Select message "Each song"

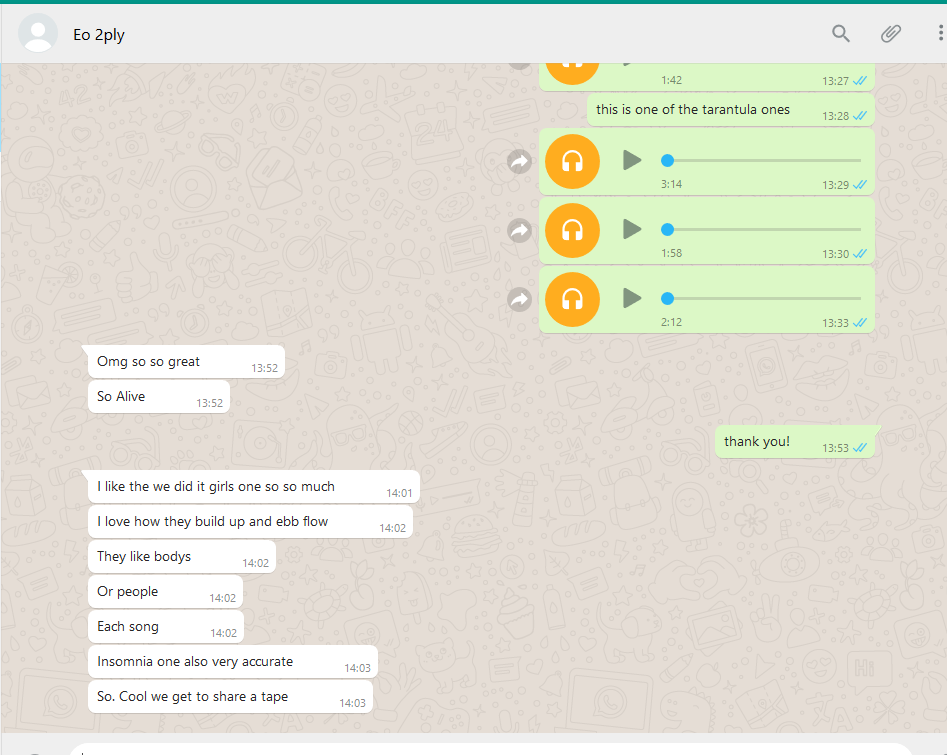point(166,627)
